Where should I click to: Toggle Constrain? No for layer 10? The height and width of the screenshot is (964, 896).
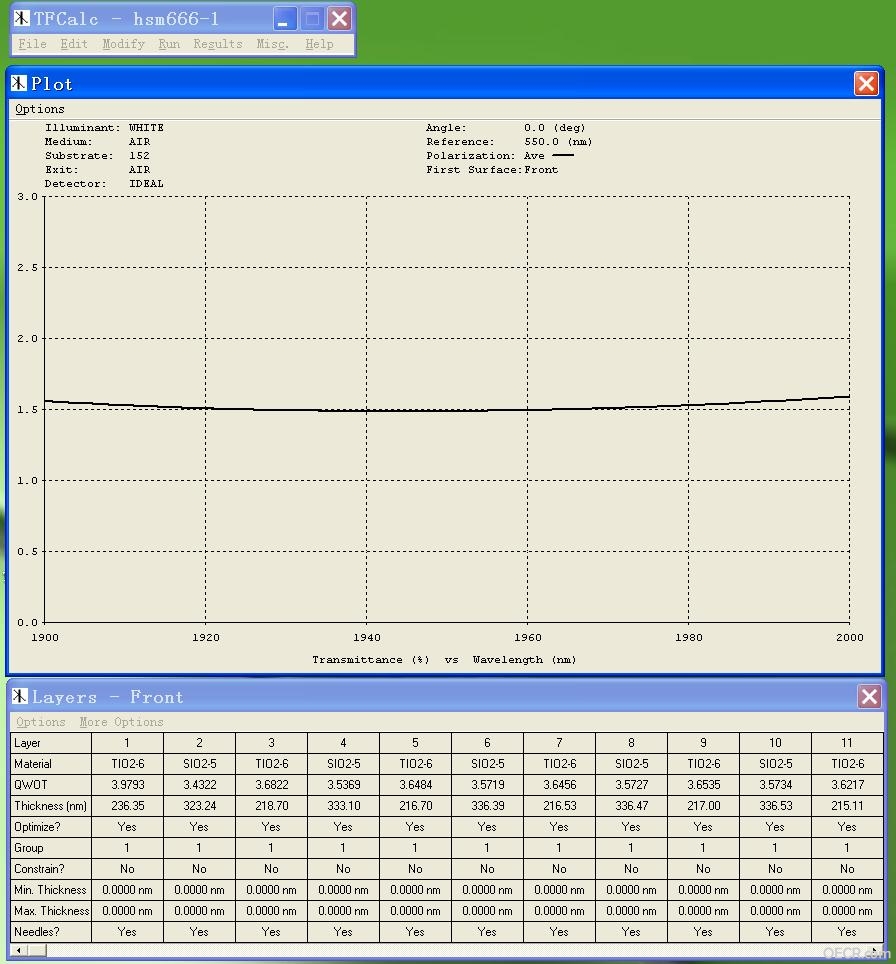(775, 869)
